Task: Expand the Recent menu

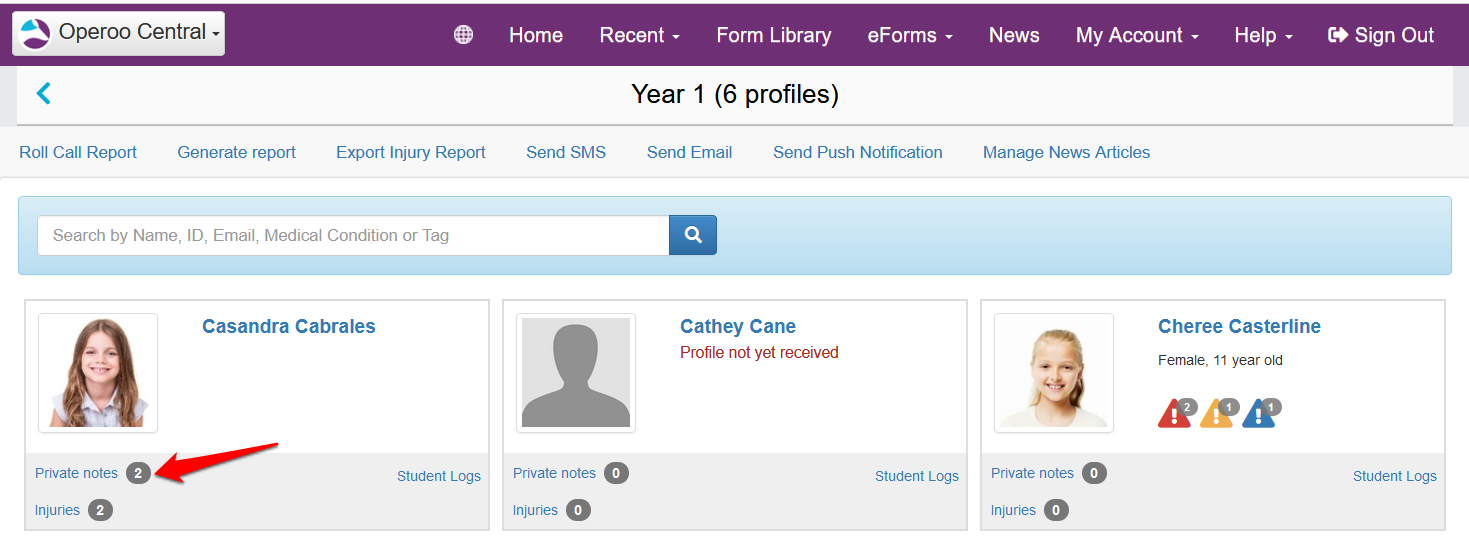Action: (639, 35)
